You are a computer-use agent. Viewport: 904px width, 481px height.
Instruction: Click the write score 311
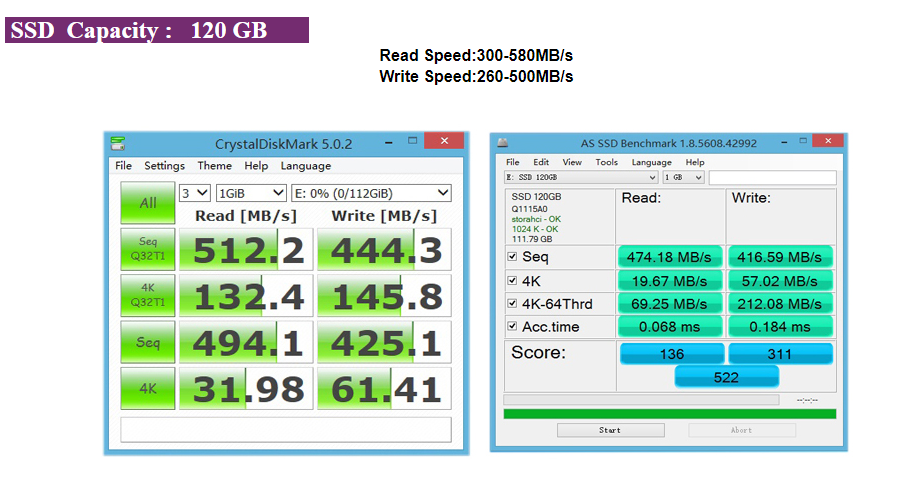point(780,354)
